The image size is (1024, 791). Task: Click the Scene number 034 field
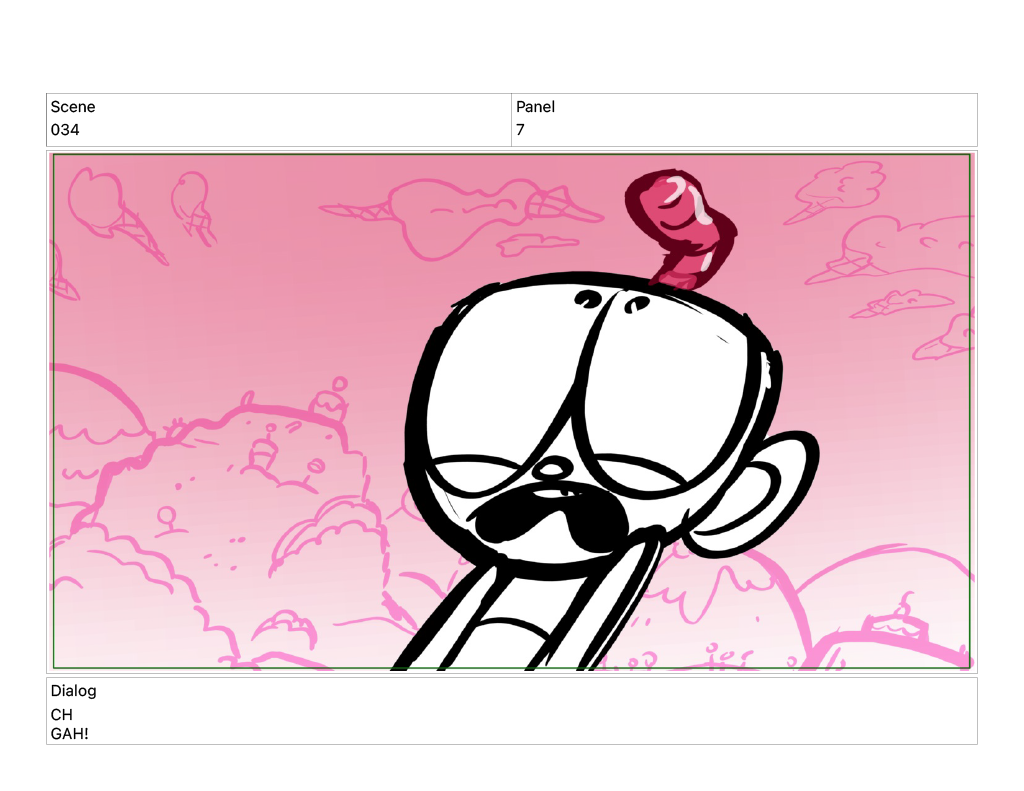point(65,130)
